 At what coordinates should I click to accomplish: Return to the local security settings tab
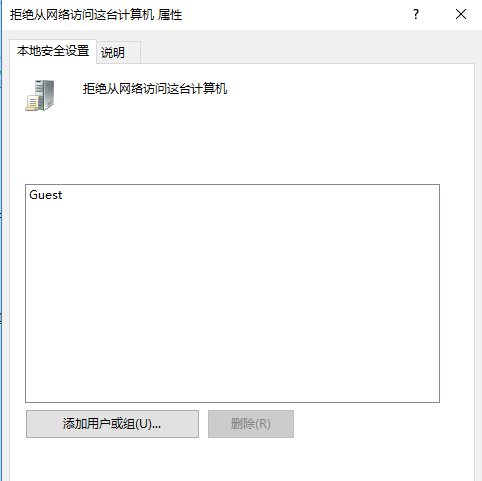click(x=53, y=51)
